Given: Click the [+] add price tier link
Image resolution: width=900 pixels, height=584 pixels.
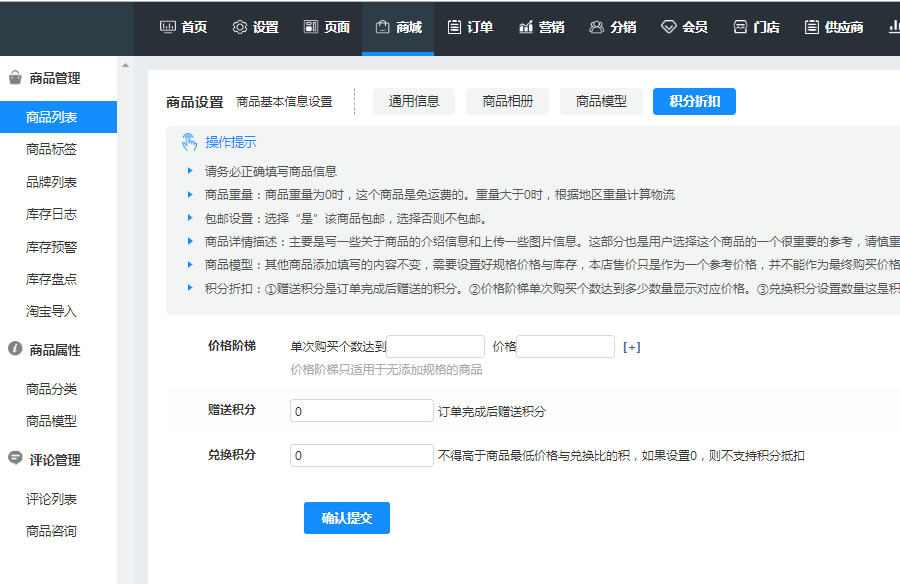Looking at the screenshot, I should click(x=631, y=347).
